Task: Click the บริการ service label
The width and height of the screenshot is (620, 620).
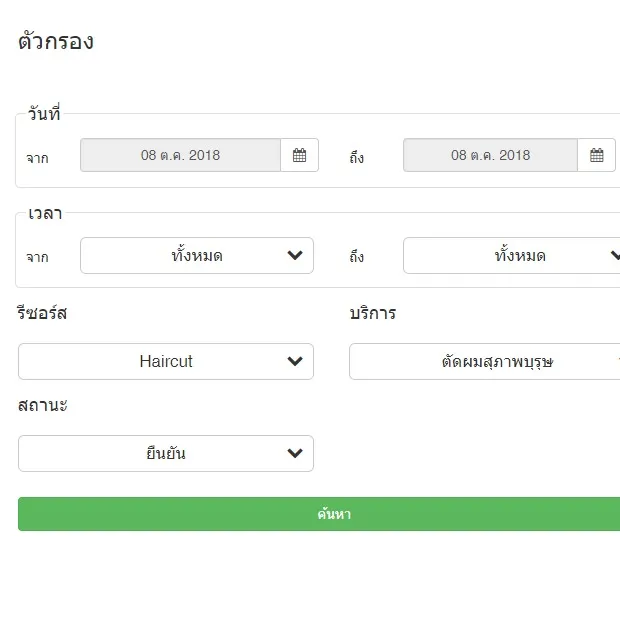Action: [373, 313]
